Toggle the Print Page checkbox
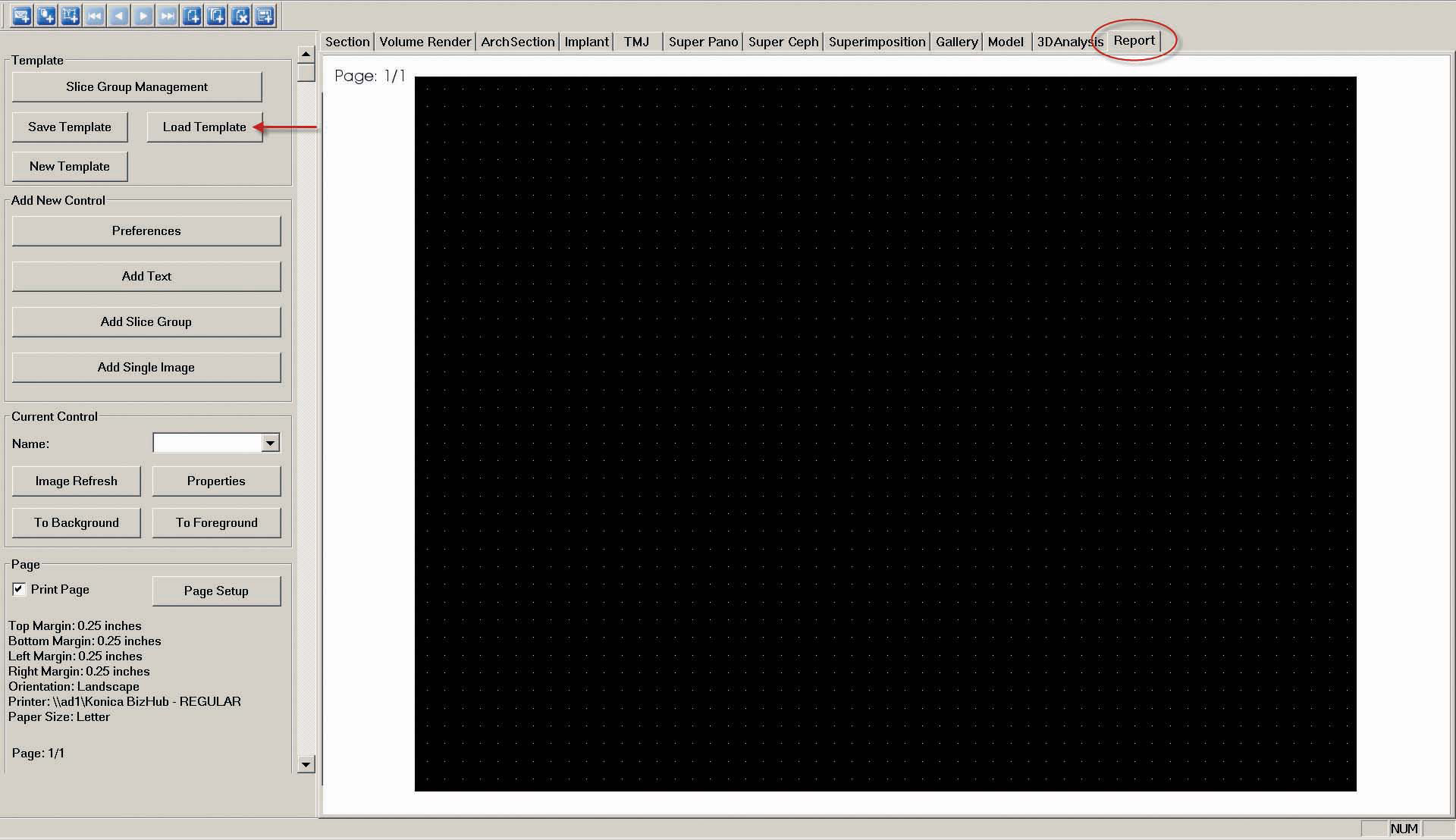Viewport: 1456px width, 840px height. 19,589
